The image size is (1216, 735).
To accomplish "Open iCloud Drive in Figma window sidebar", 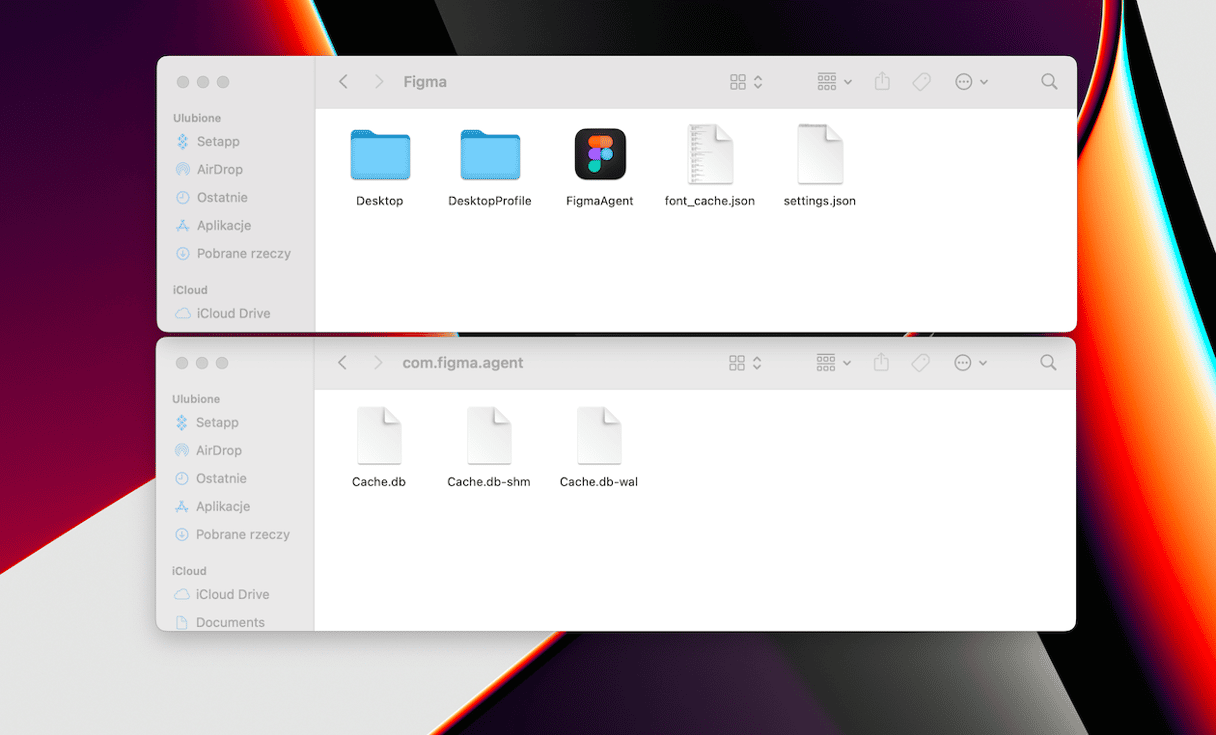I will (x=233, y=314).
